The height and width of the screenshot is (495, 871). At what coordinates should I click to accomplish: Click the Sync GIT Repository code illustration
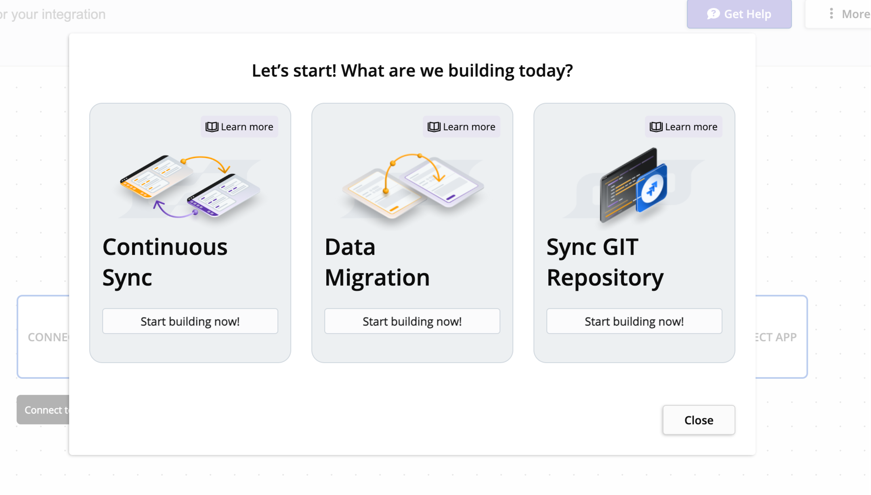(x=634, y=185)
